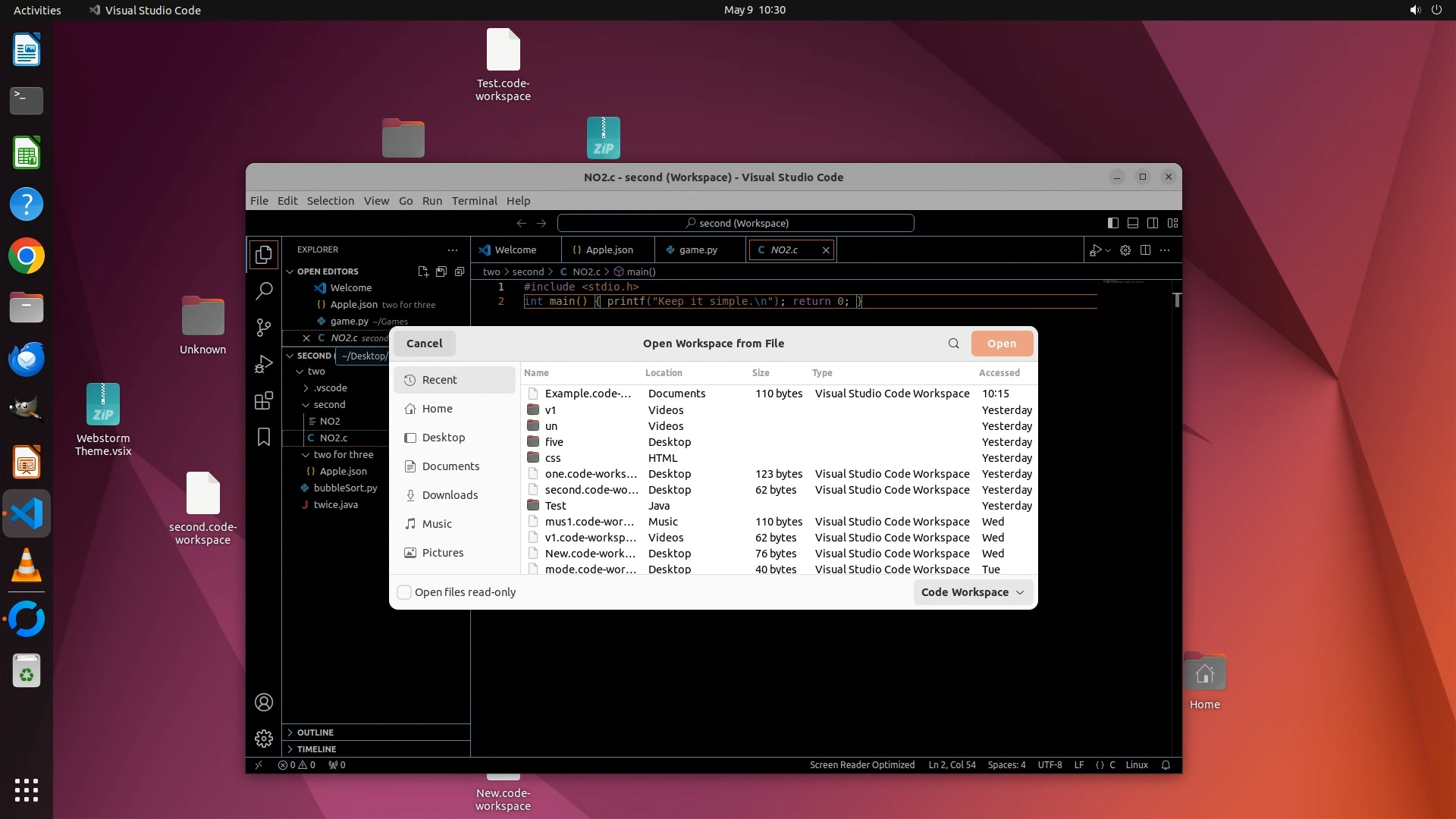1456x819 pixels.
Task: Toggle the primary side bar layout icon
Action: (1112, 223)
